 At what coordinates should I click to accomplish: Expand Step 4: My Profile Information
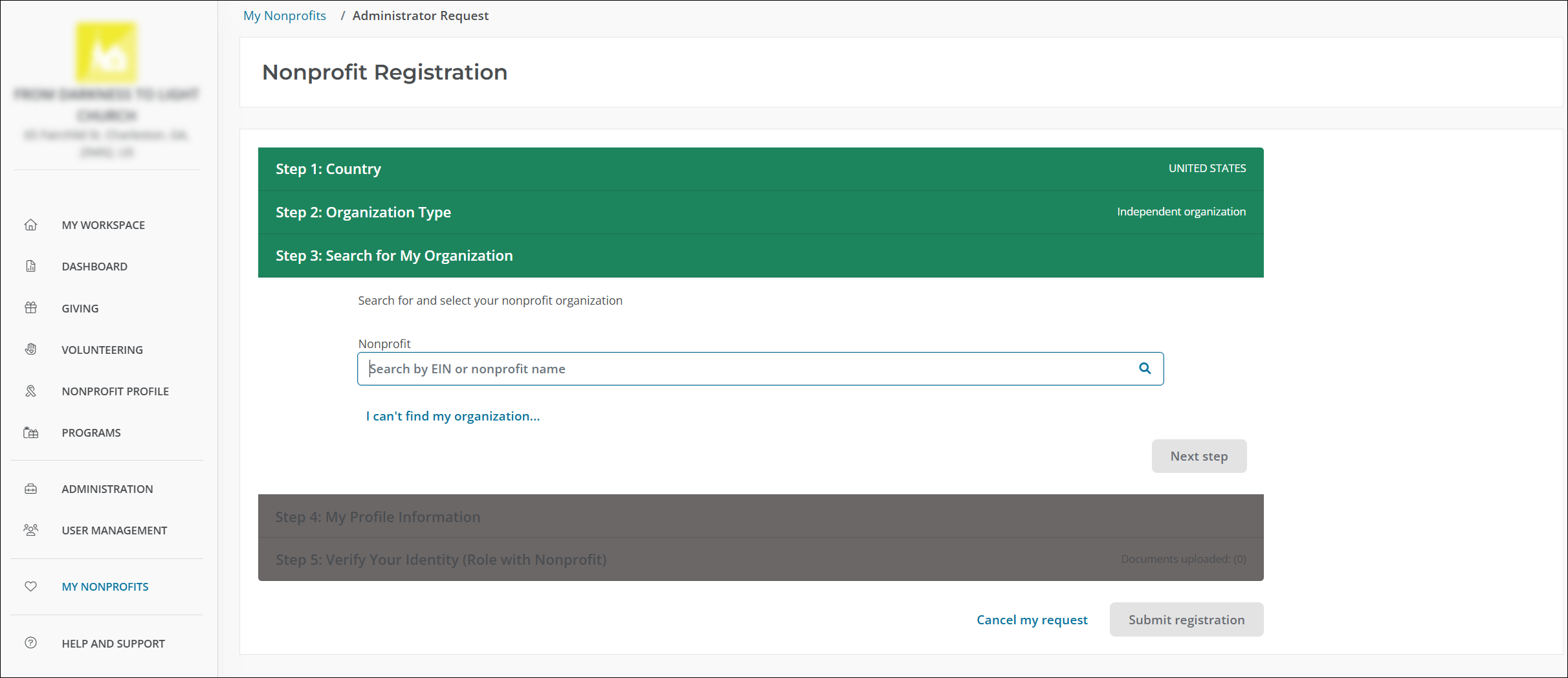click(x=760, y=516)
